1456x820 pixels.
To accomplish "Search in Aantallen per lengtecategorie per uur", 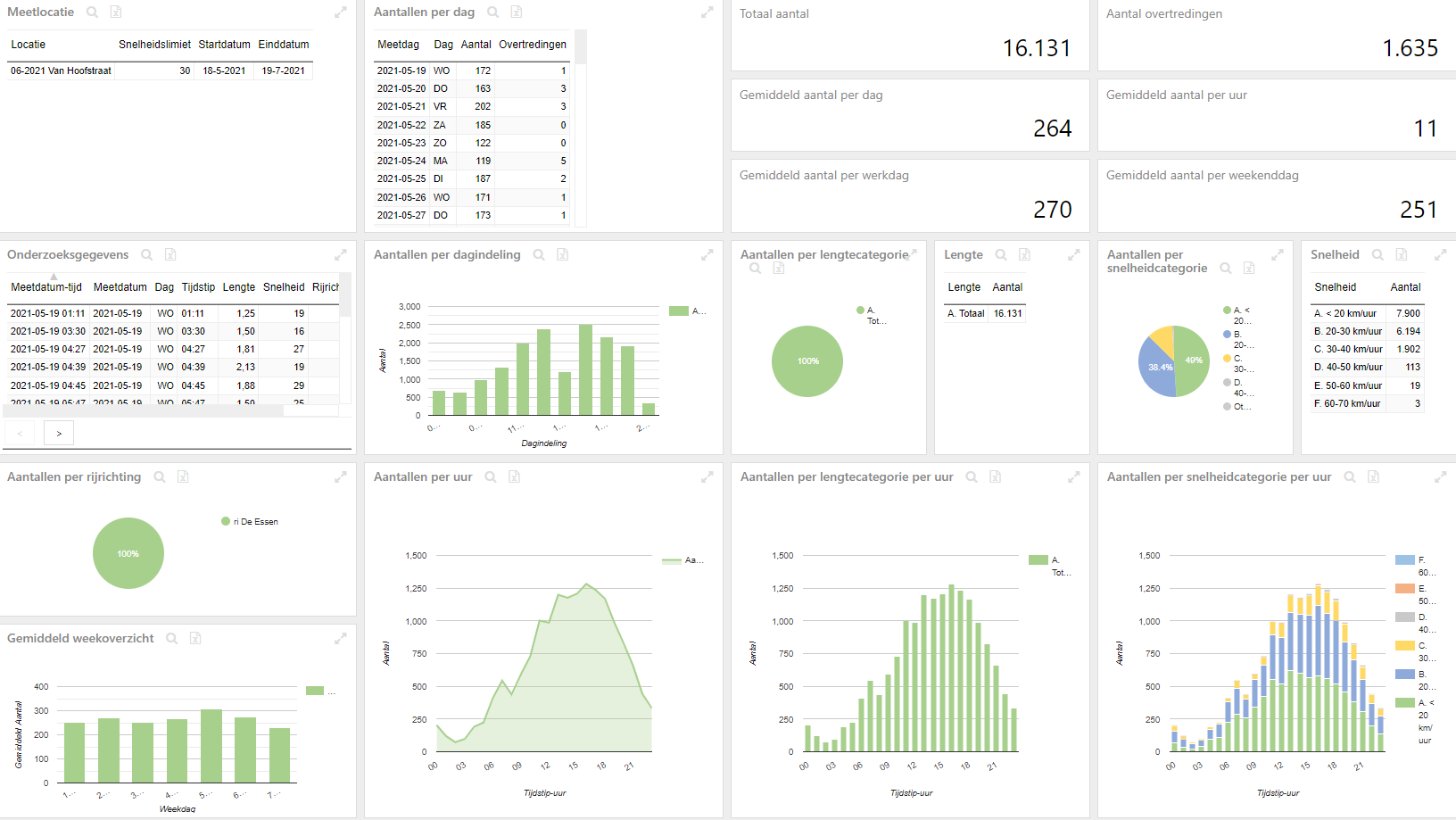I will [x=972, y=477].
